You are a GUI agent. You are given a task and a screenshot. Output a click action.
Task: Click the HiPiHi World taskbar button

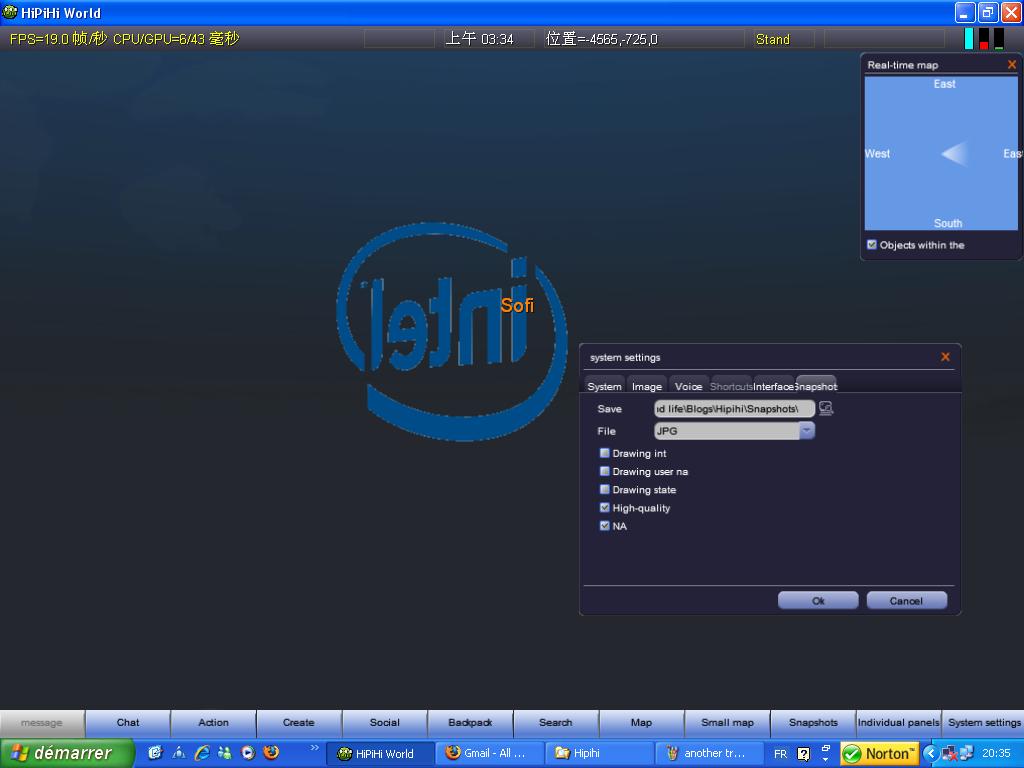[380, 753]
